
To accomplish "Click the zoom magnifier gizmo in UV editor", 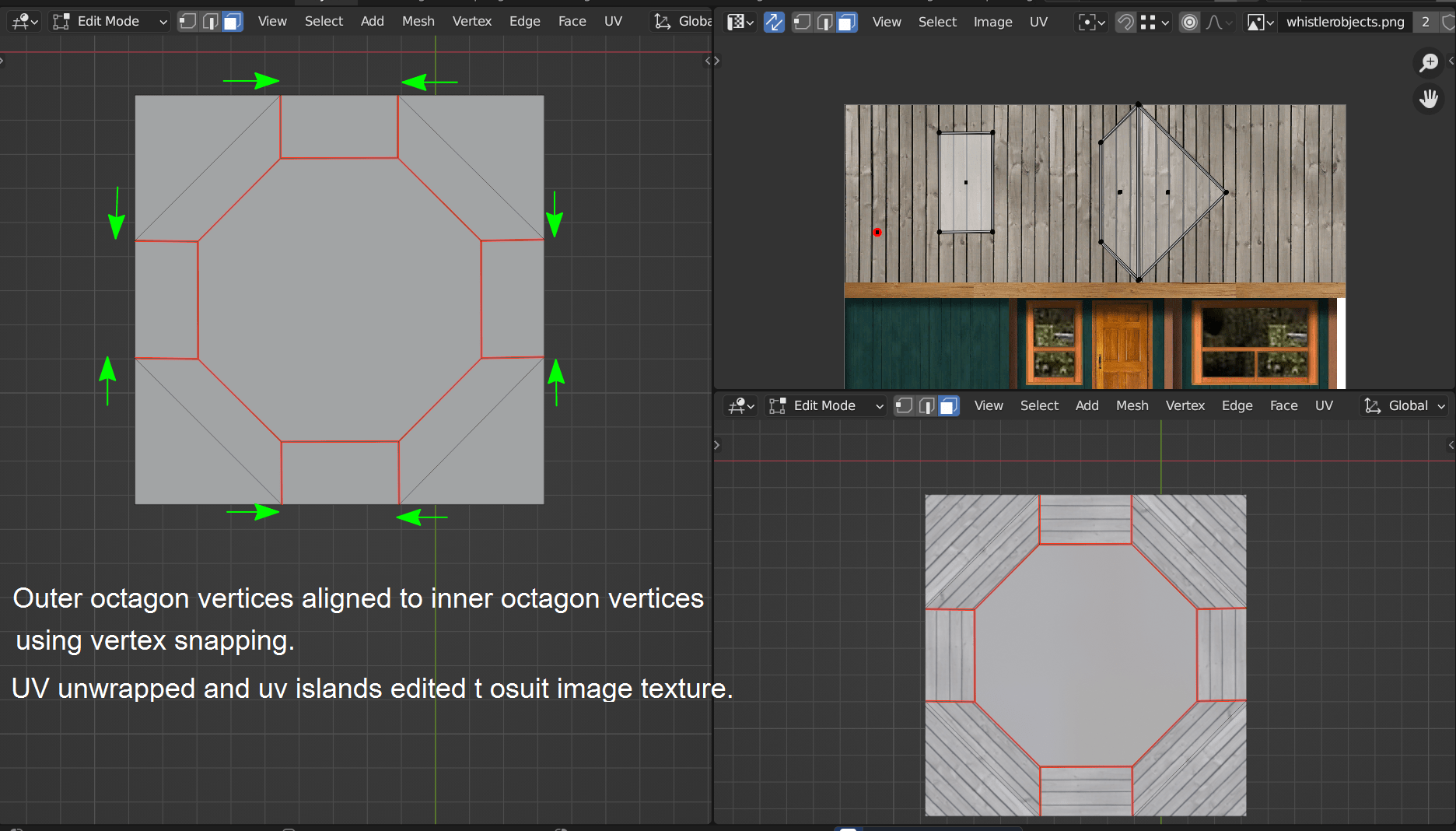I will [x=1429, y=63].
